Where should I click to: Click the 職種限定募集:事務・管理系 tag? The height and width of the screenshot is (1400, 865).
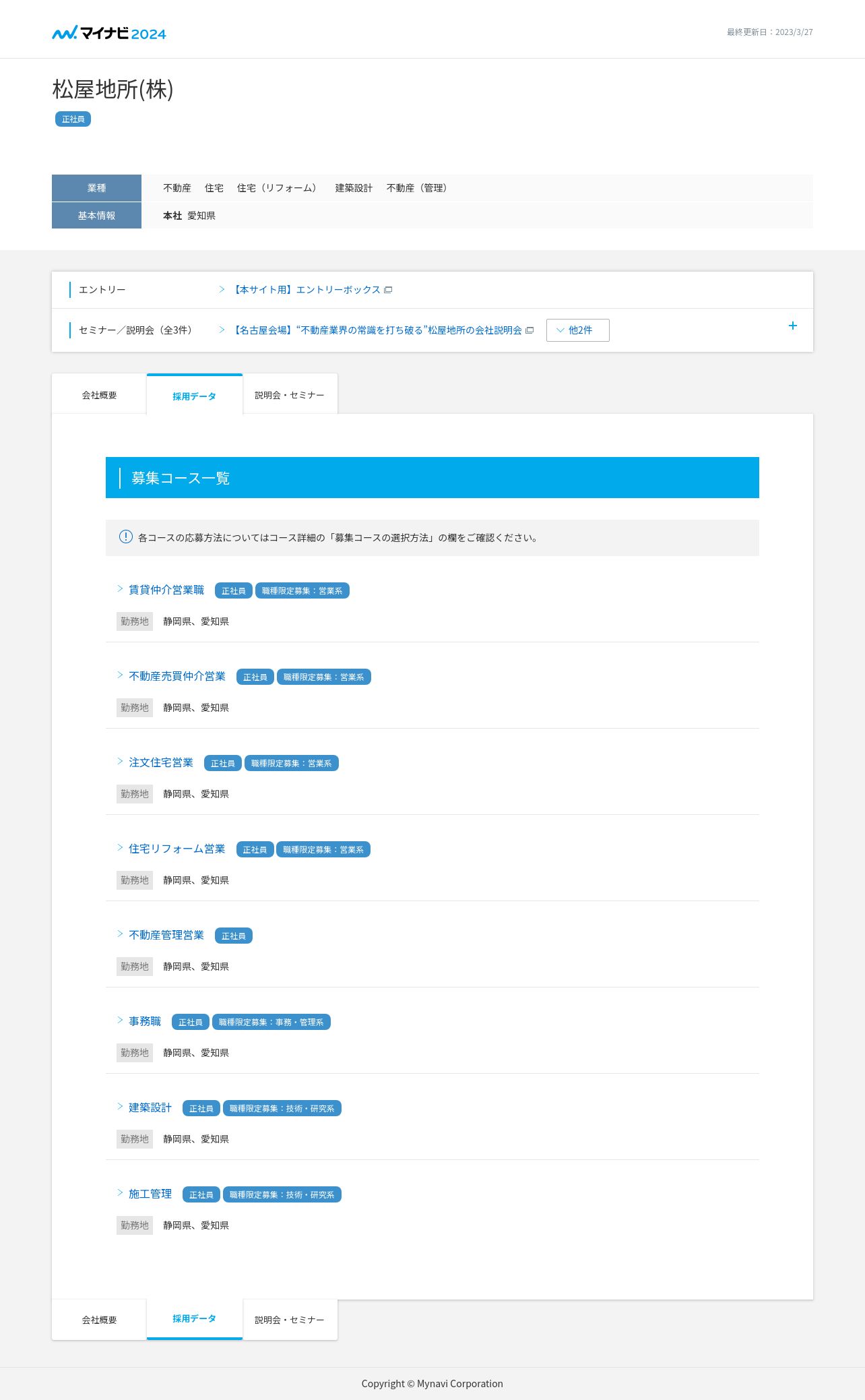[x=271, y=1022]
